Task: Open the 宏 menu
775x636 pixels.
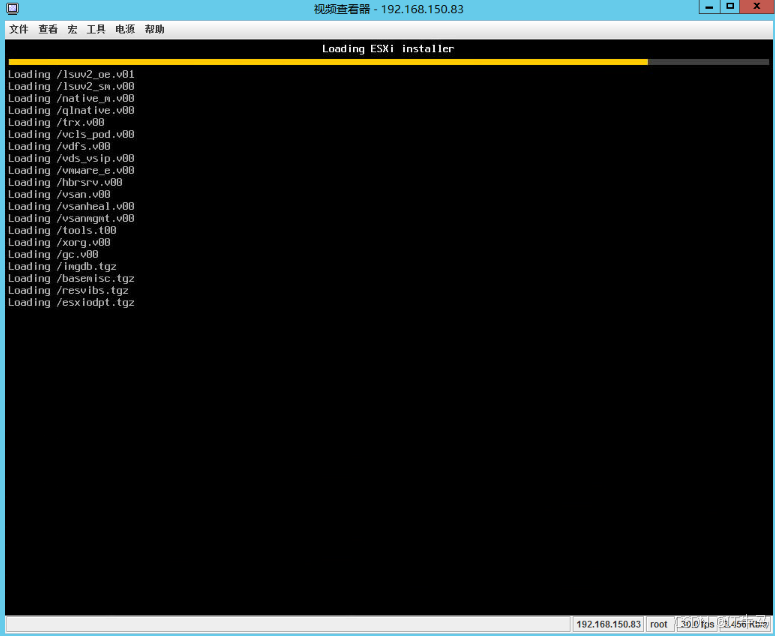Action: click(72, 29)
